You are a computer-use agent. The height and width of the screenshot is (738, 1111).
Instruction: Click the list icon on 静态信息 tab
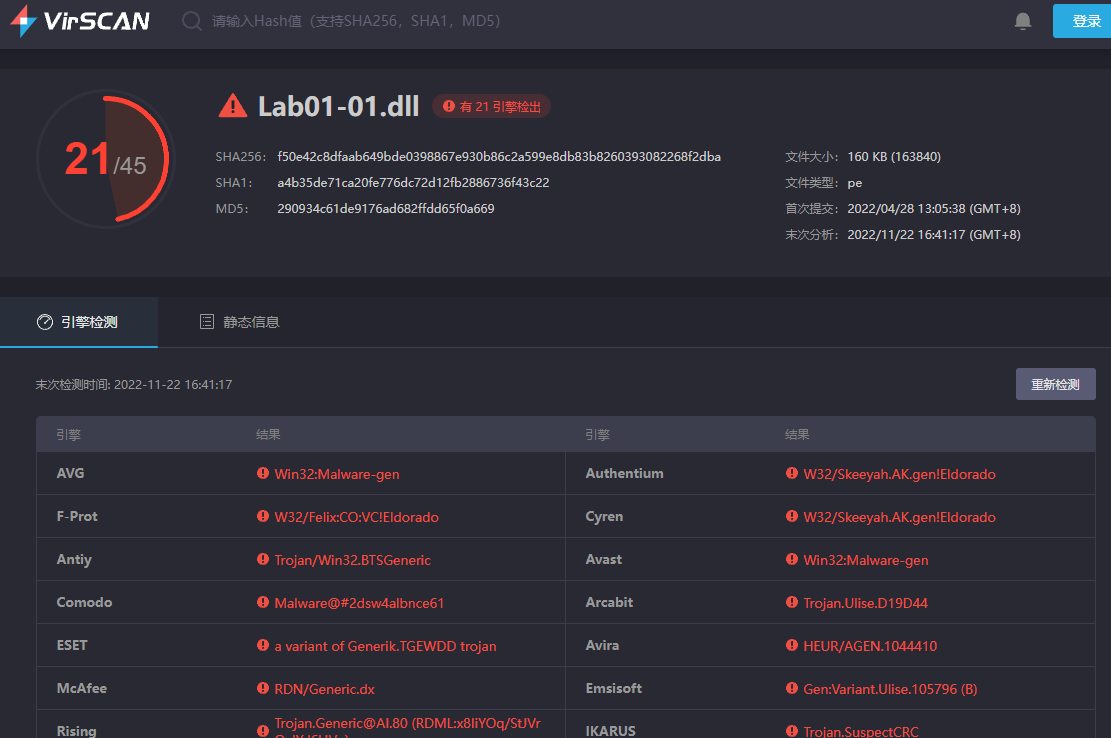click(207, 322)
